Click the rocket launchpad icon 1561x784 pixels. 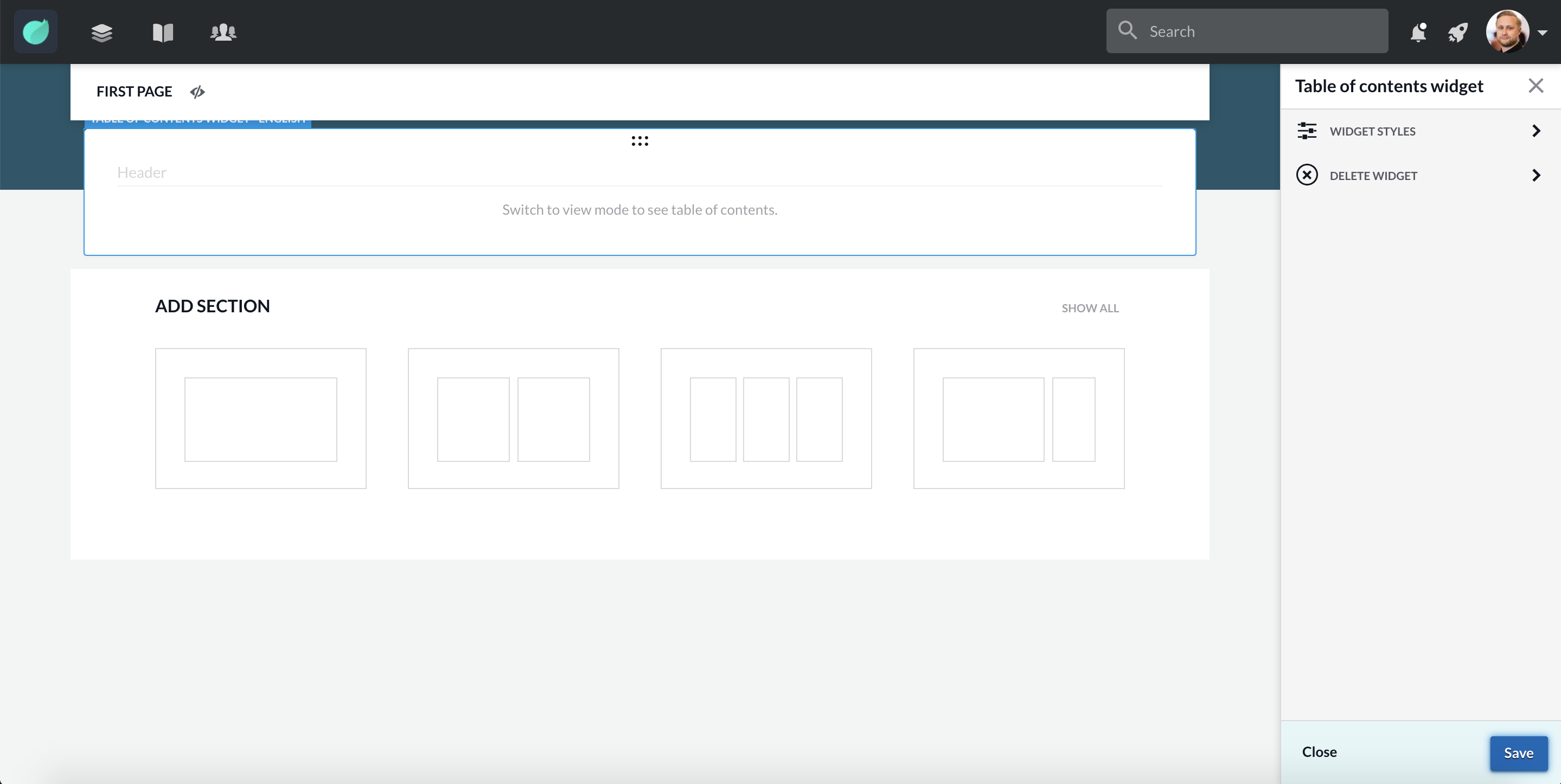click(x=1458, y=32)
